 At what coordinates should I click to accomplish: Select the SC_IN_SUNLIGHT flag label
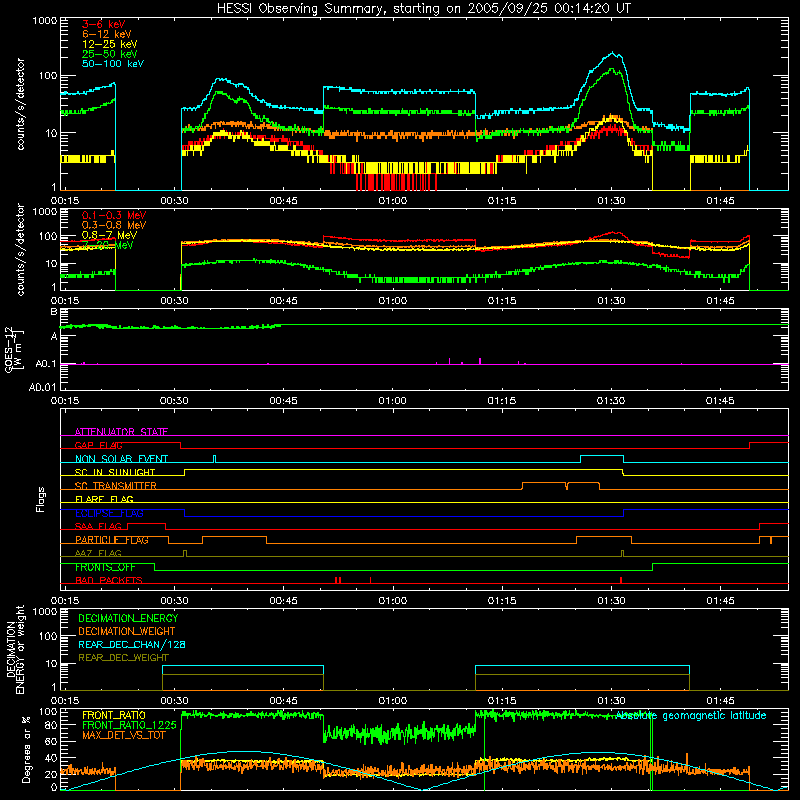click(115, 472)
